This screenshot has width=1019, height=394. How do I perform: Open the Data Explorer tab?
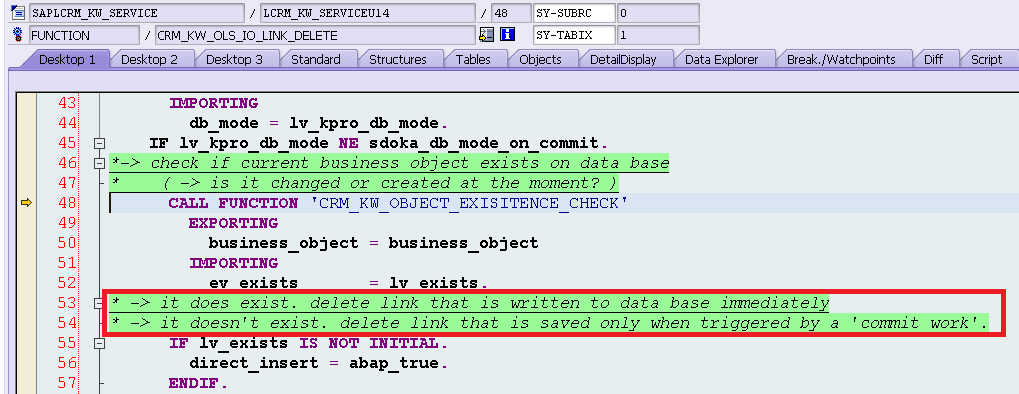pyautogui.click(x=721, y=59)
